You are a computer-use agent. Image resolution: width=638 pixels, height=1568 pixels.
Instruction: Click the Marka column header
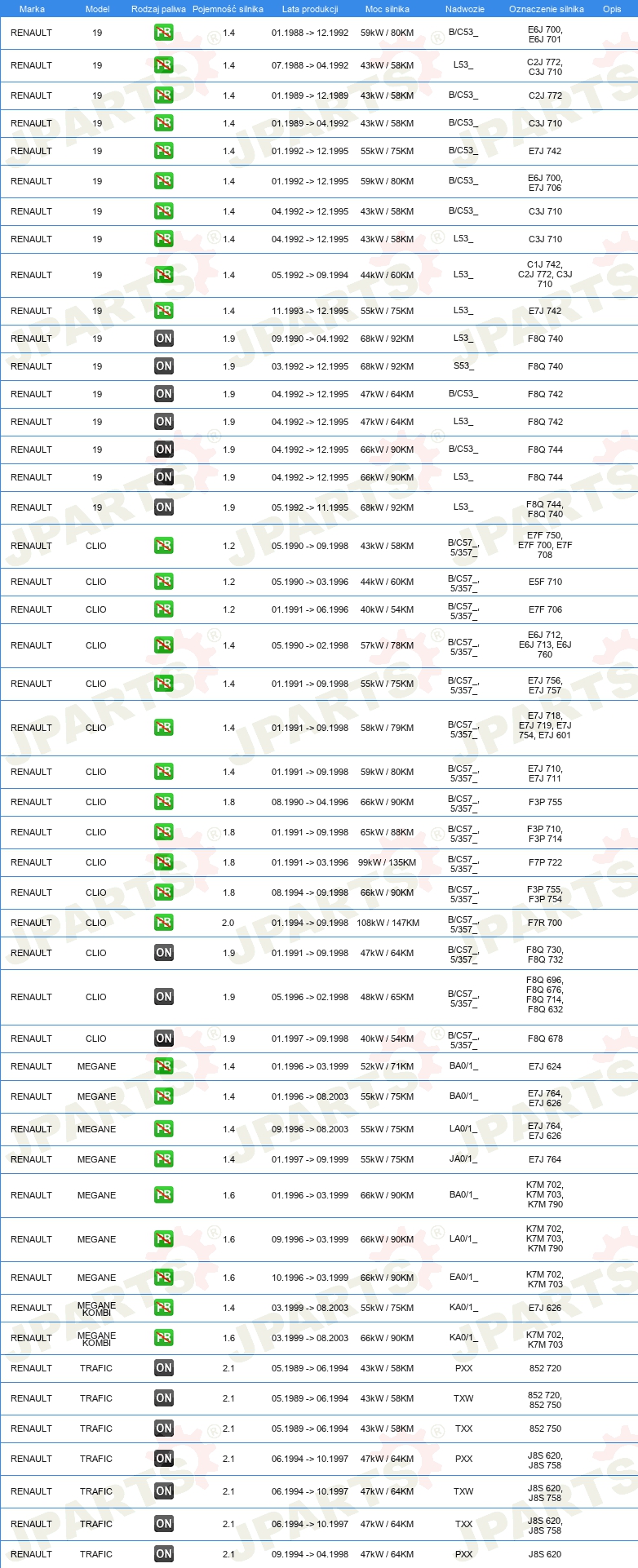pyautogui.click(x=32, y=9)
